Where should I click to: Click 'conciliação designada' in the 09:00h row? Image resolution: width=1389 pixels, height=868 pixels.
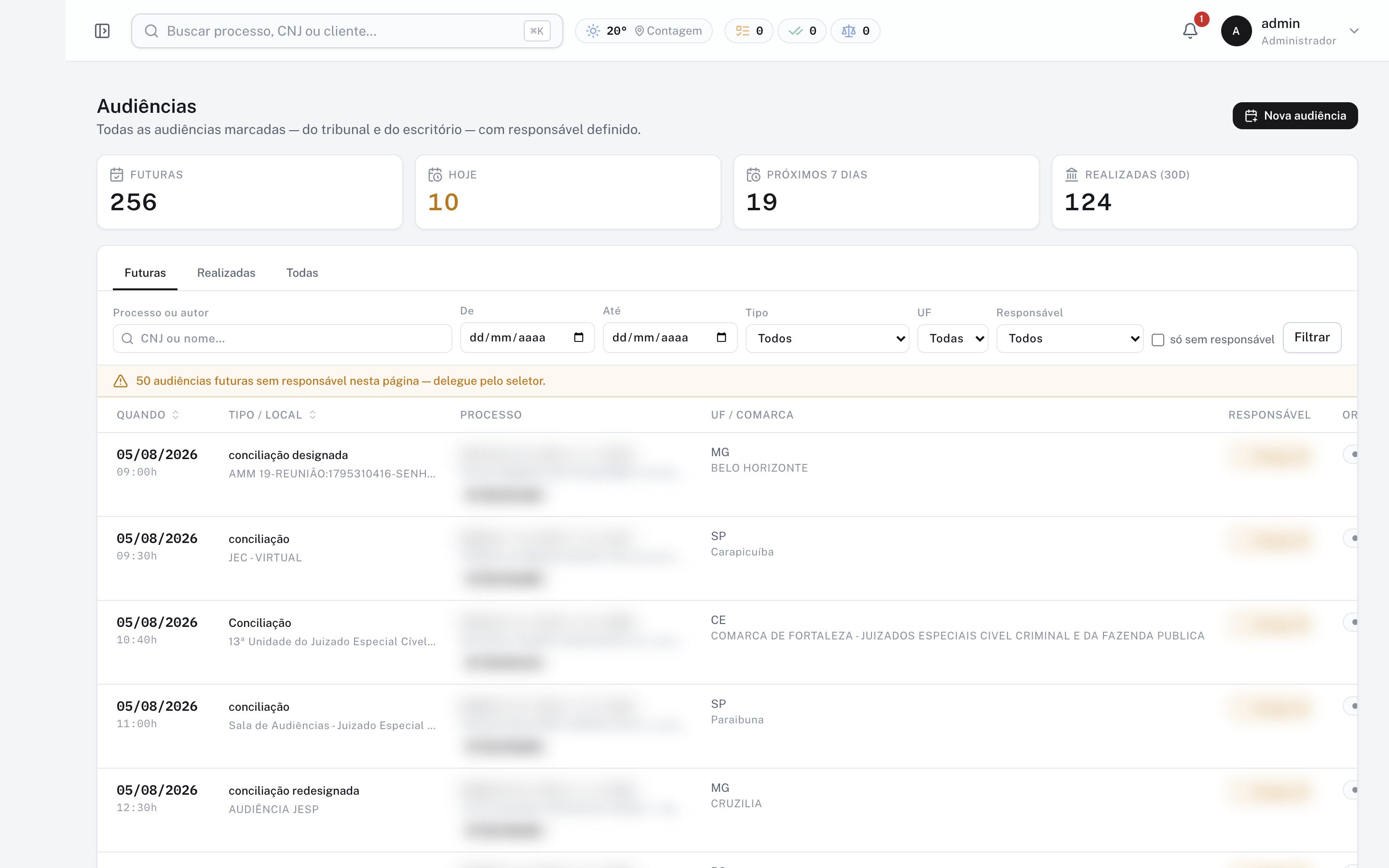click(x=288, y=455)
